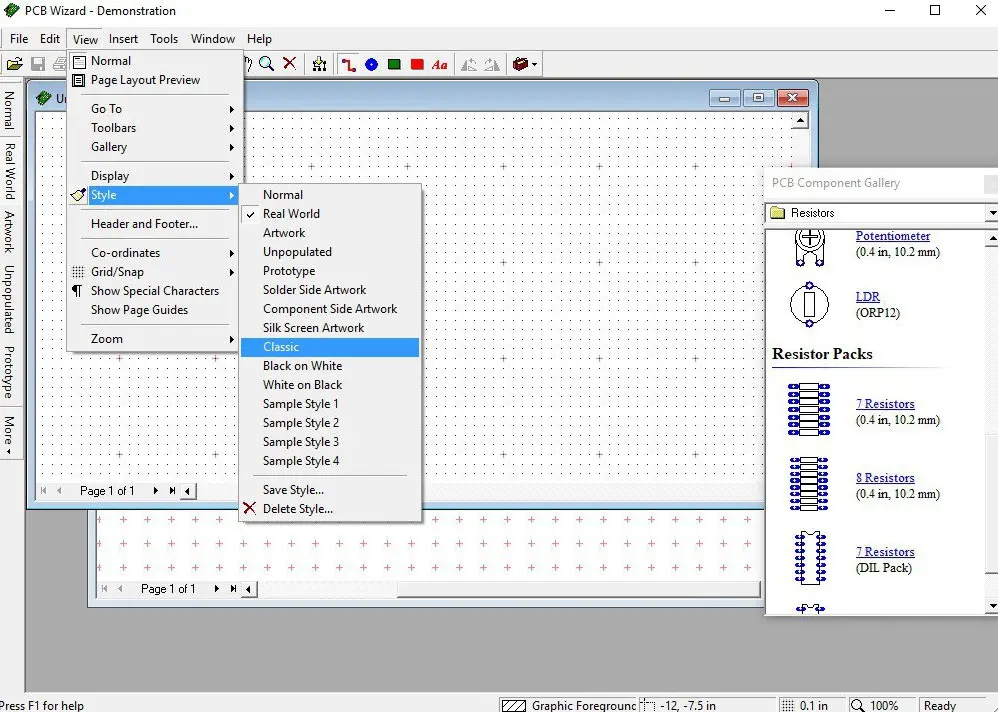Expand the Go To submenu
The height and width of the screenshot is (712, 998).
pos(106,109)
